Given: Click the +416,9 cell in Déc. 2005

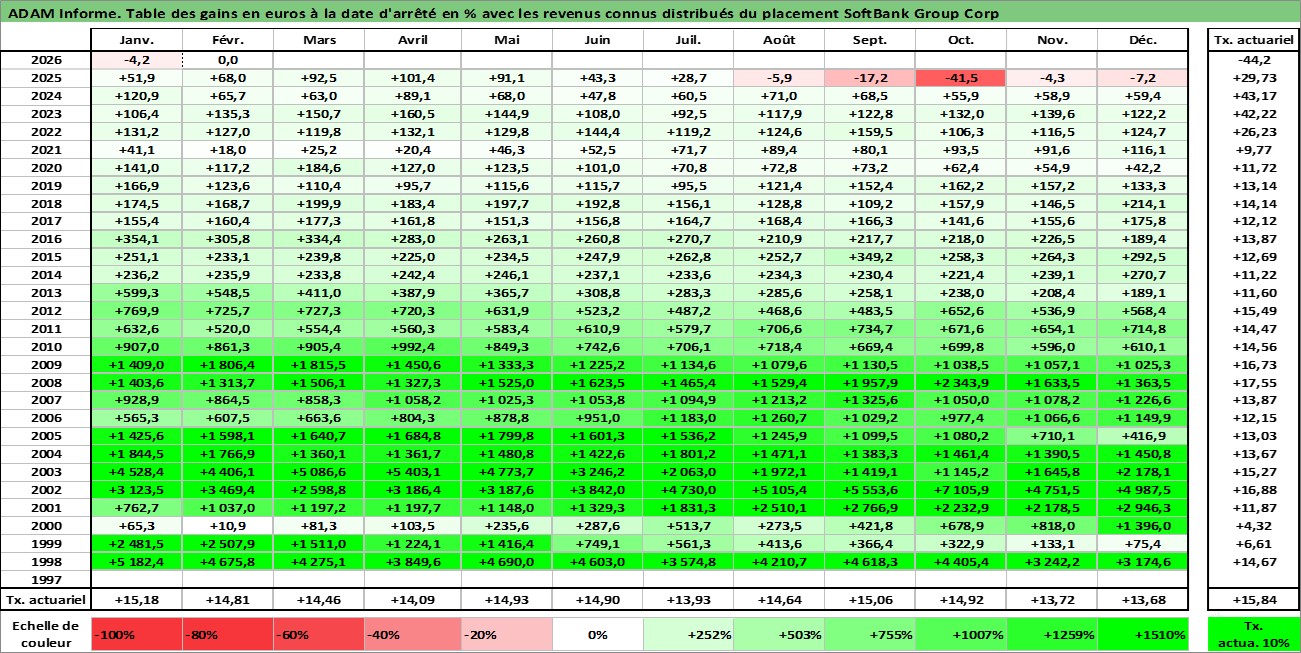Looking at the screenshot, I should [1144, 436].
